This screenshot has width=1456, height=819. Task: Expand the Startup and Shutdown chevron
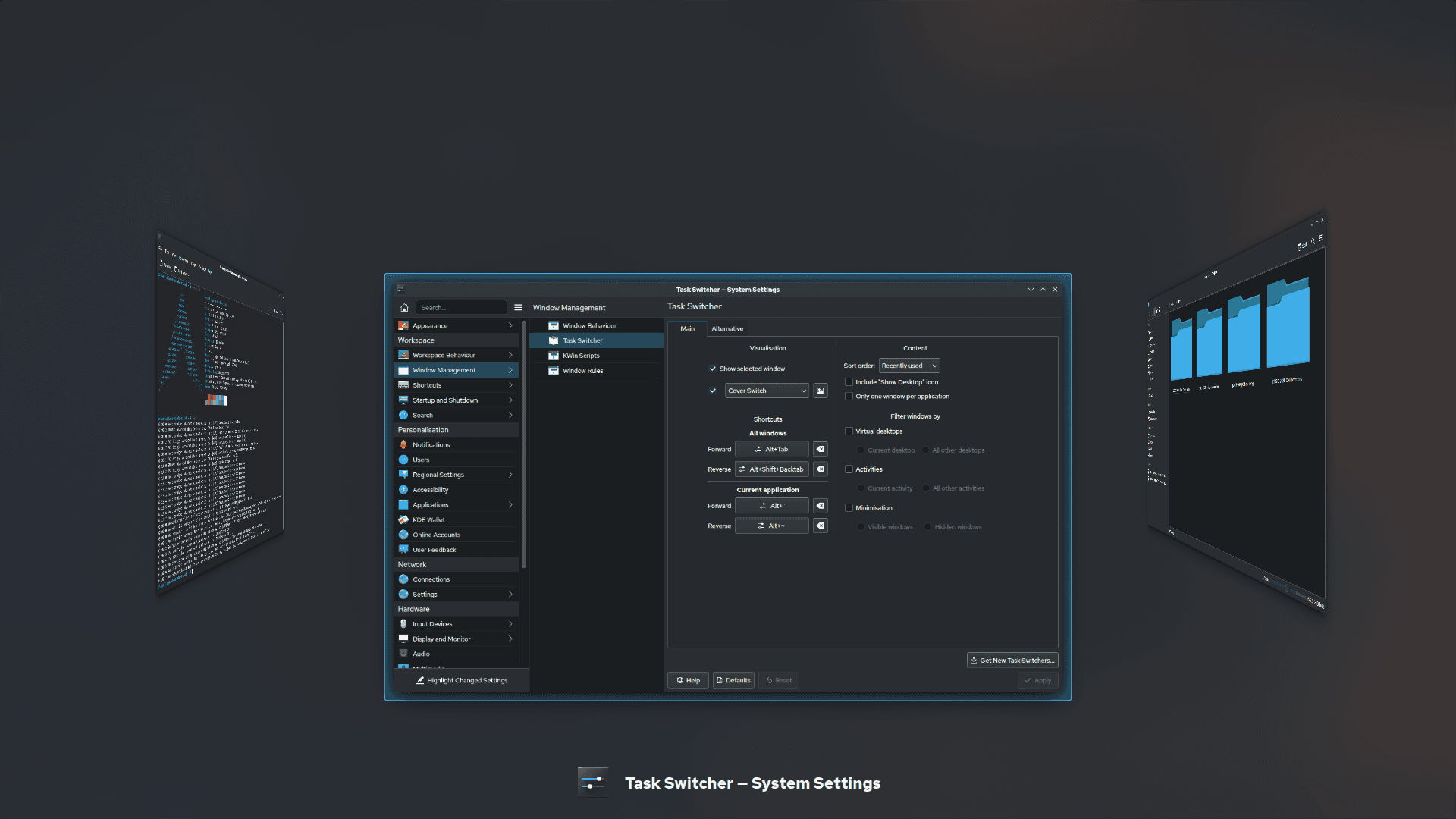point(510,400)
